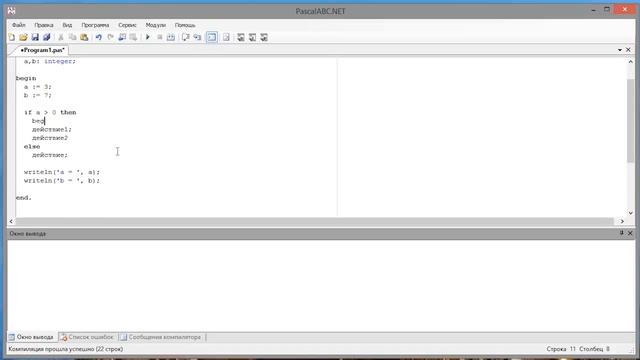The height and width of the screenshot is (360, 640).
Task: Pin the Окно вывода panel
Action: click(x=621, y=233)
